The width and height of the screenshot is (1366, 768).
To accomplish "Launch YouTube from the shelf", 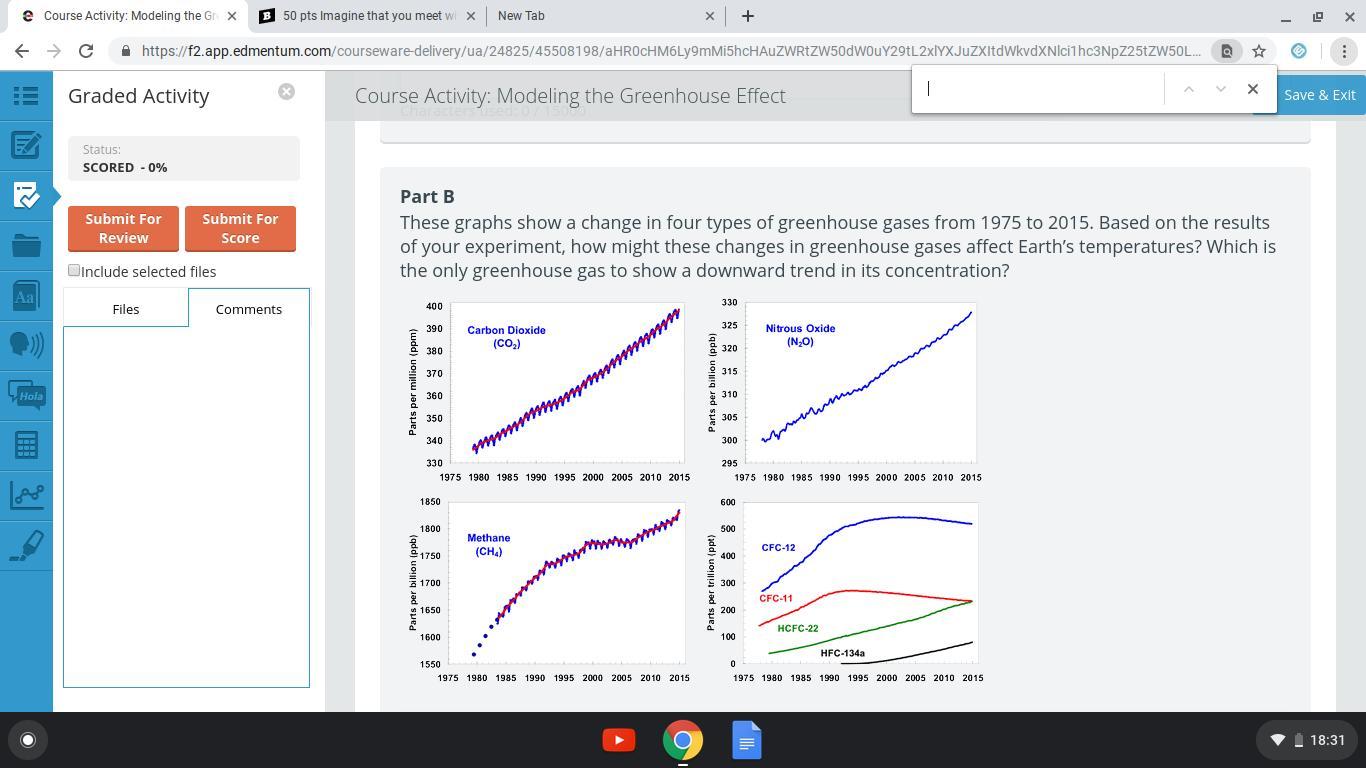I will tap(619, 740).
